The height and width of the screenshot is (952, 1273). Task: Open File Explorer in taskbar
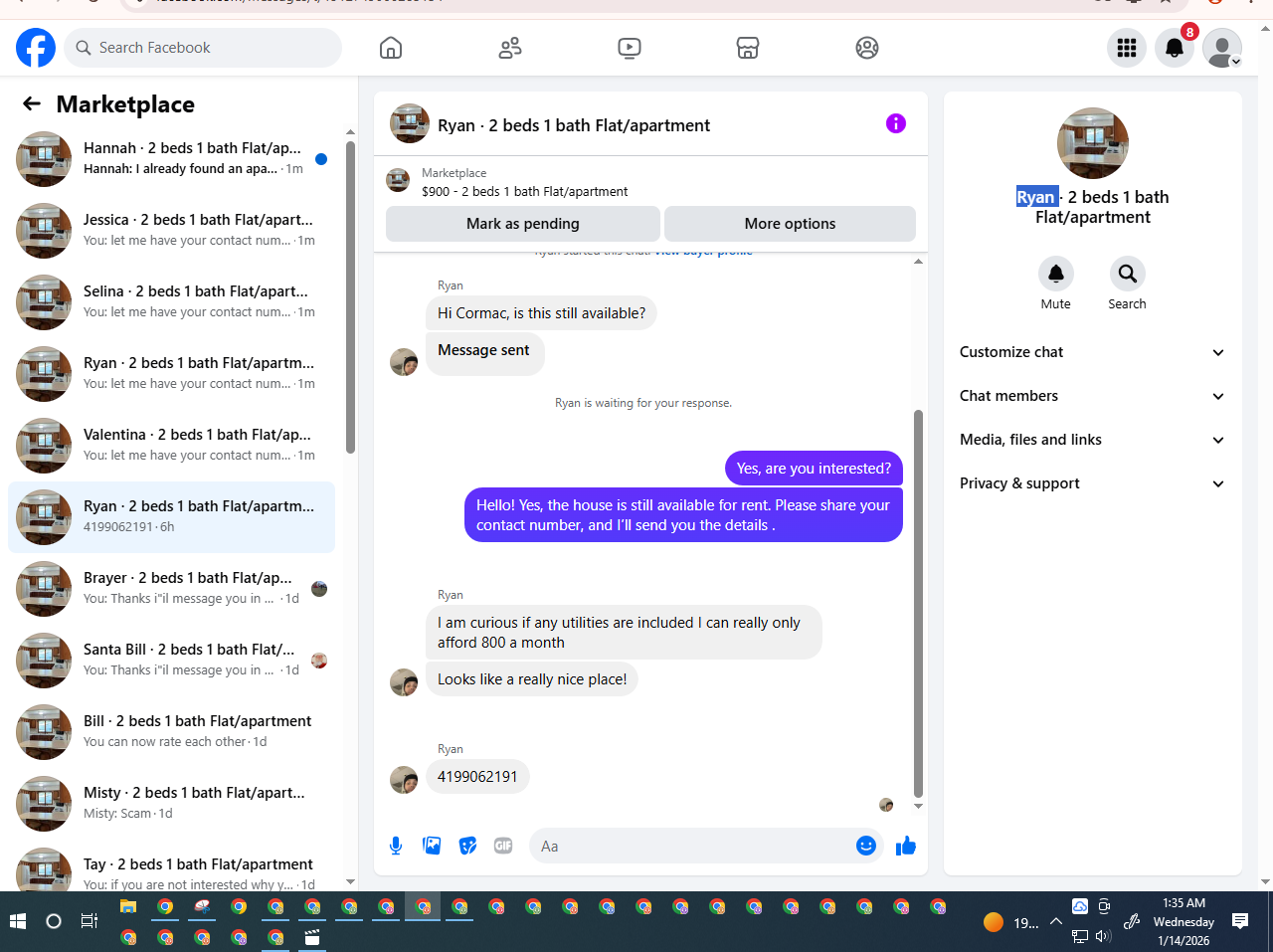(x=128, y=906)
